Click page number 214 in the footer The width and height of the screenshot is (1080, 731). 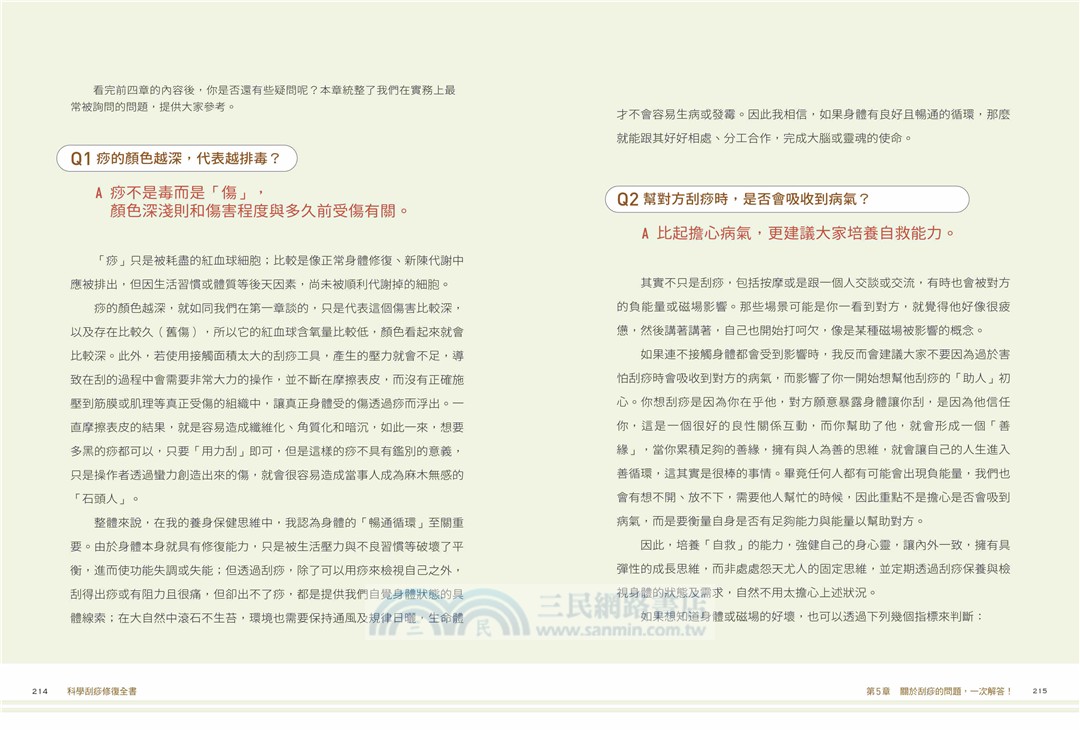(x=40, y=691)
